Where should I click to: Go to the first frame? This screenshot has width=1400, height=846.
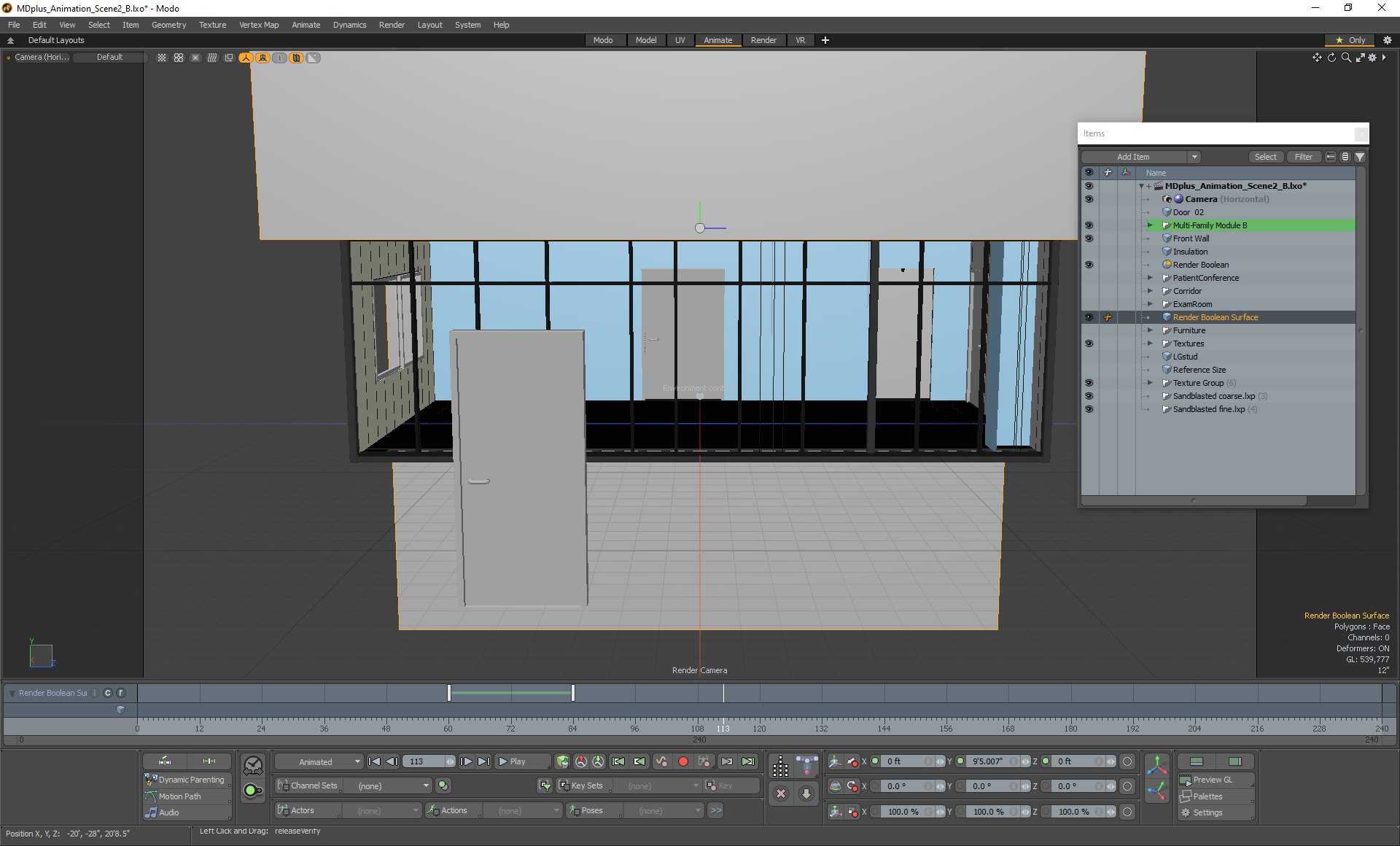[x=375, y=761]
